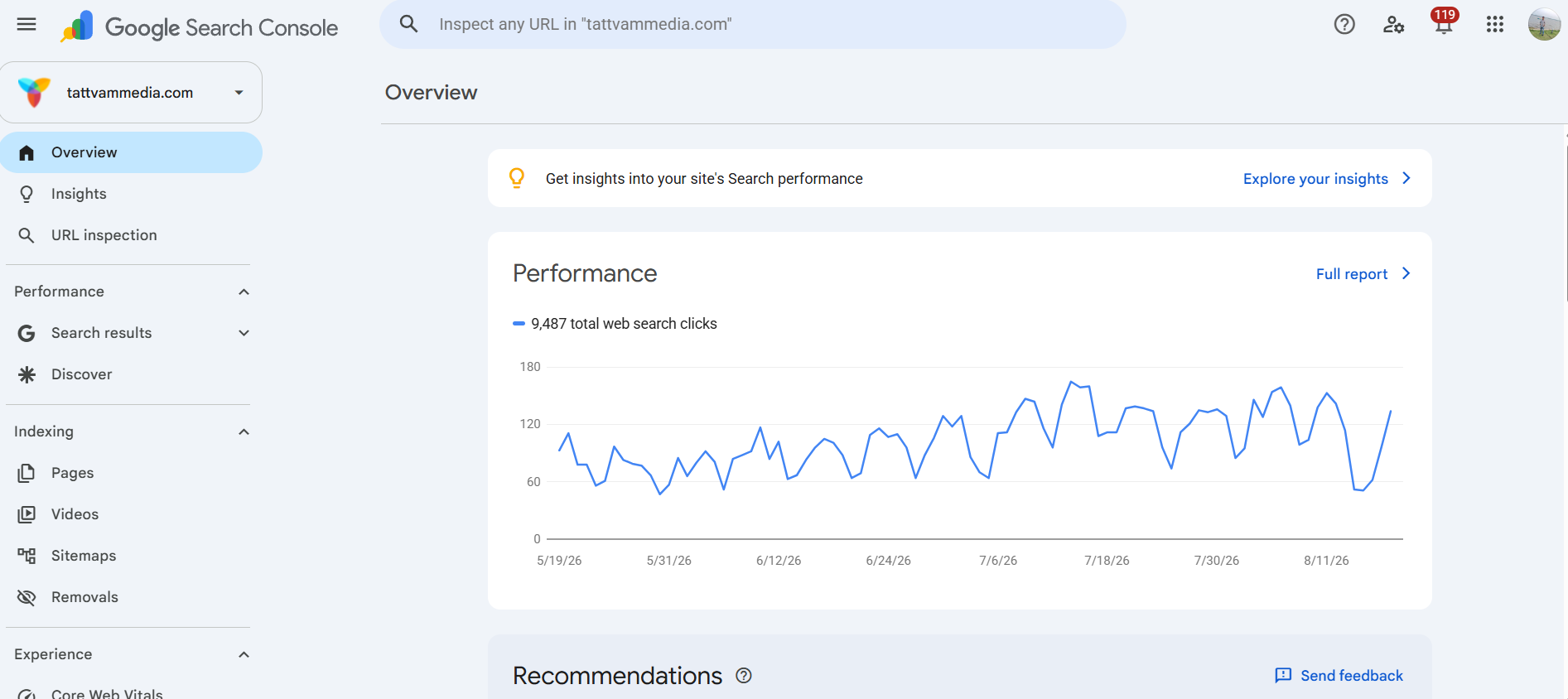Image resolution: width=1568 pixels, height=699 pixels.
Task: Focus the Inspect any URL search field
Action: [752, 24]
